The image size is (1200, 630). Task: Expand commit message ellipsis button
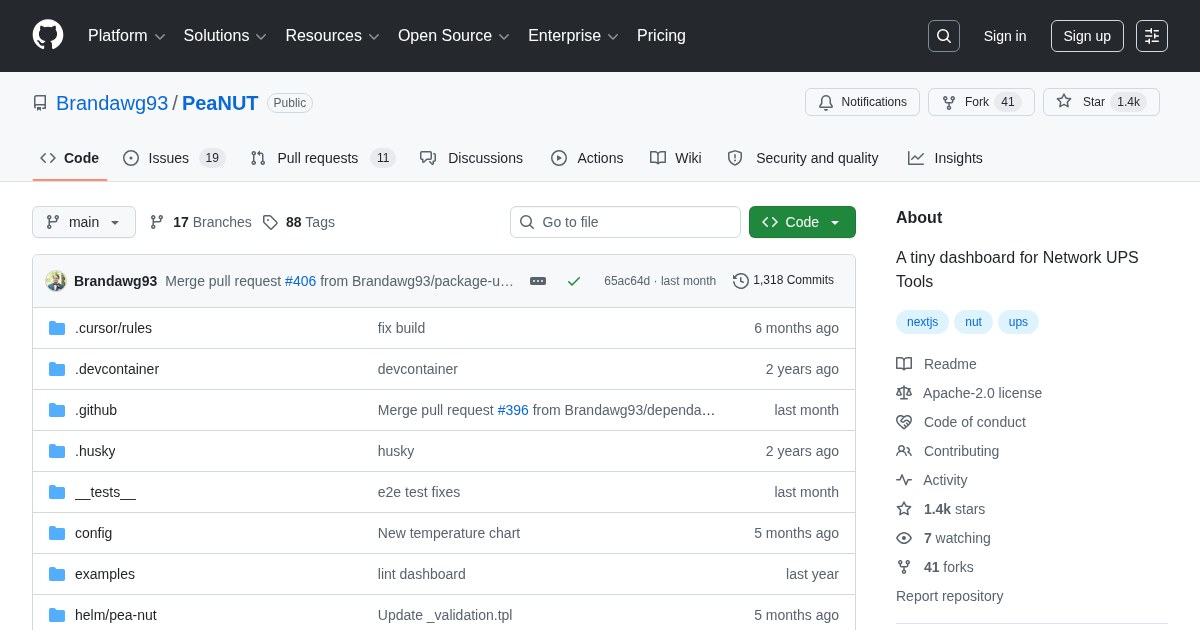pyautogui.click(x=538, y=281)
